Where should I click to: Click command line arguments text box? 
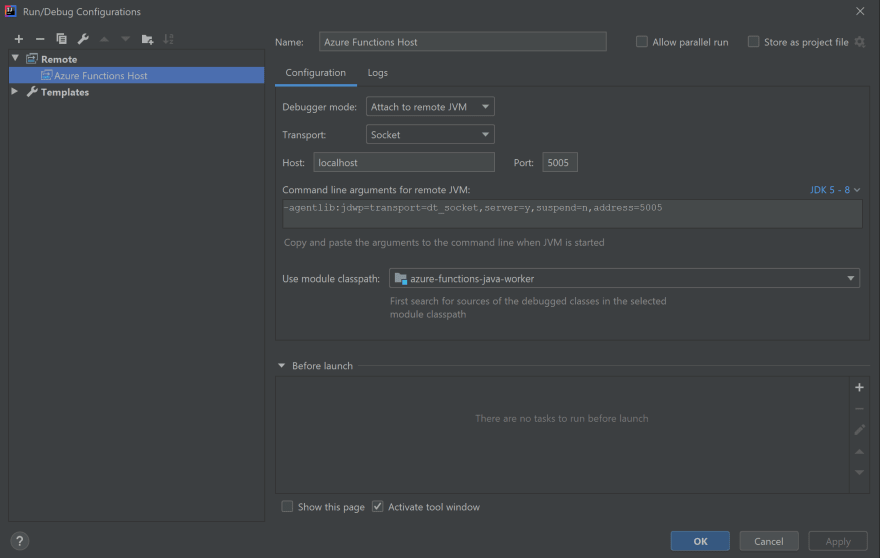pyautogui.click(x=572, y=213)
